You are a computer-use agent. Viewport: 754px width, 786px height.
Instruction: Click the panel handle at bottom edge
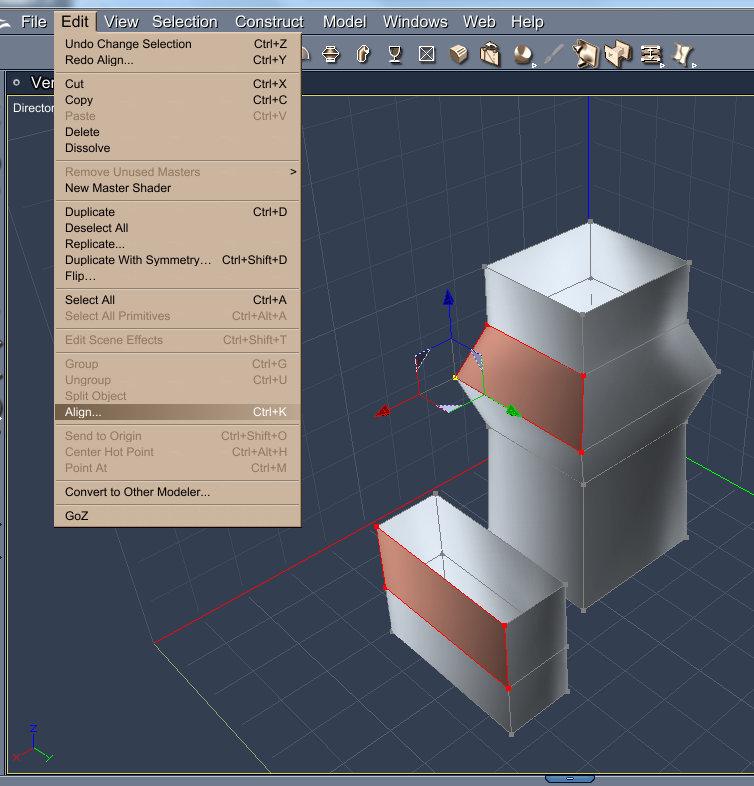(570, 778)
